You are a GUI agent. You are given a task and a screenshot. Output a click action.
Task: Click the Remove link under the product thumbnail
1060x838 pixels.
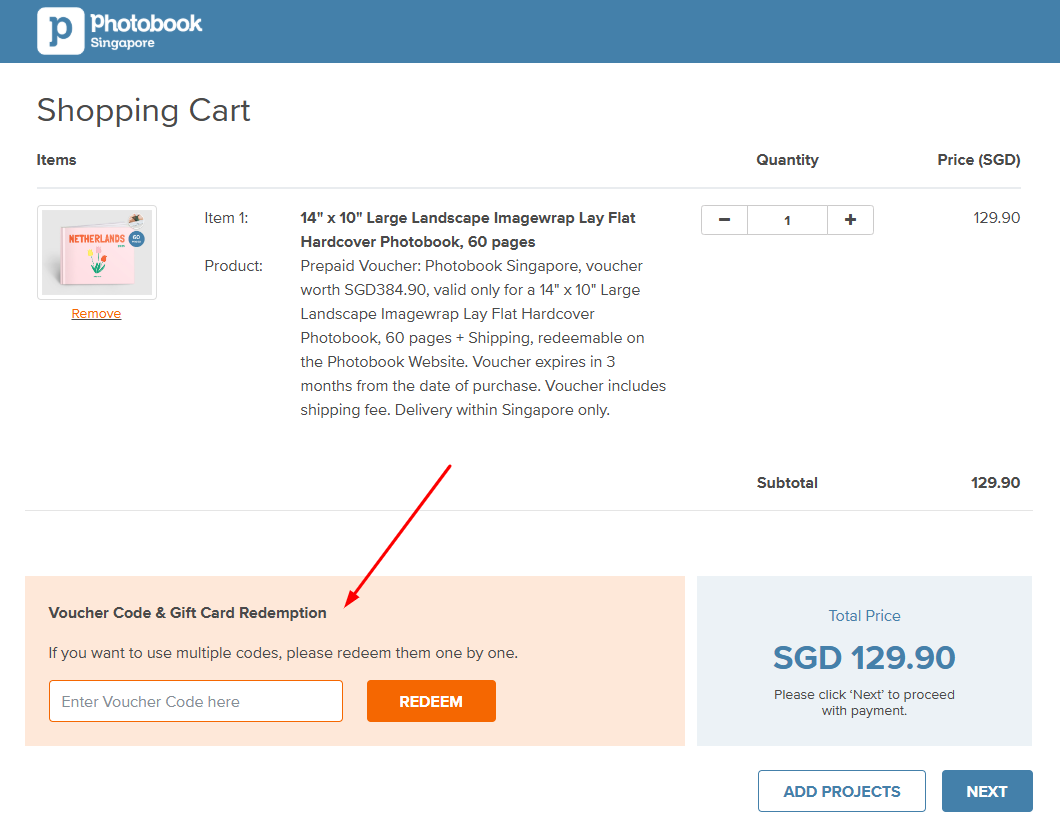pyautogui.click(x=96, y=313)
